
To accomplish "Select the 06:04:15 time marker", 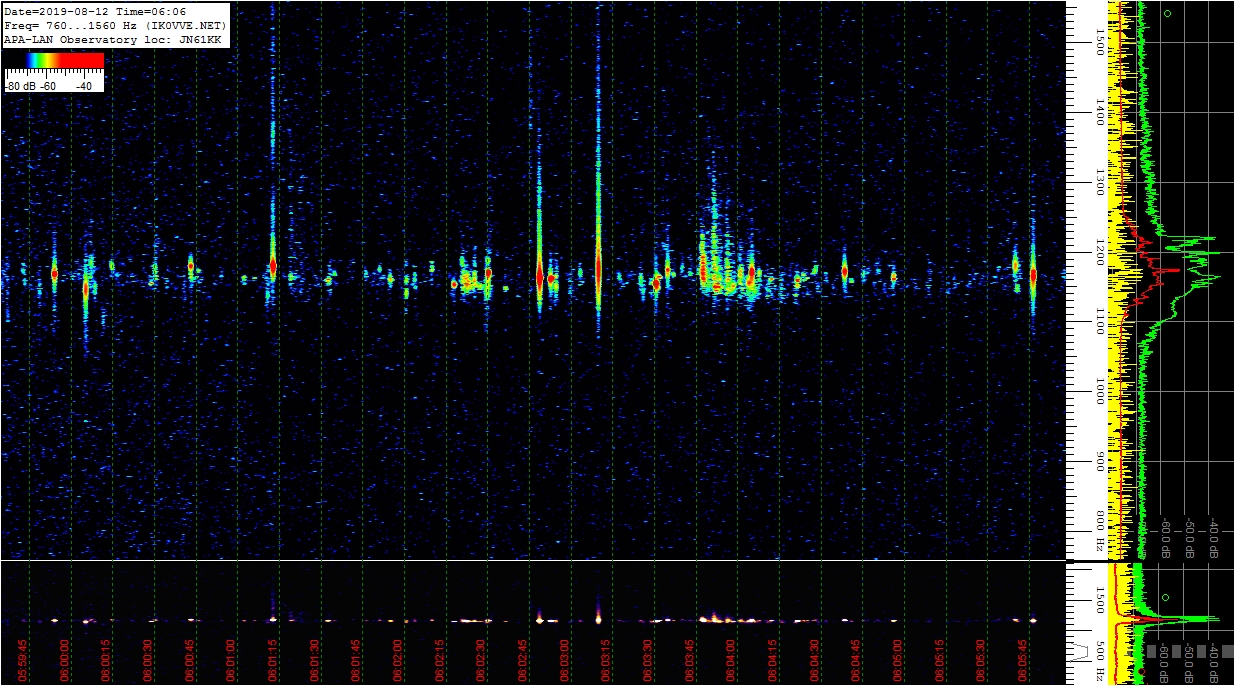I will pos(773,658).
